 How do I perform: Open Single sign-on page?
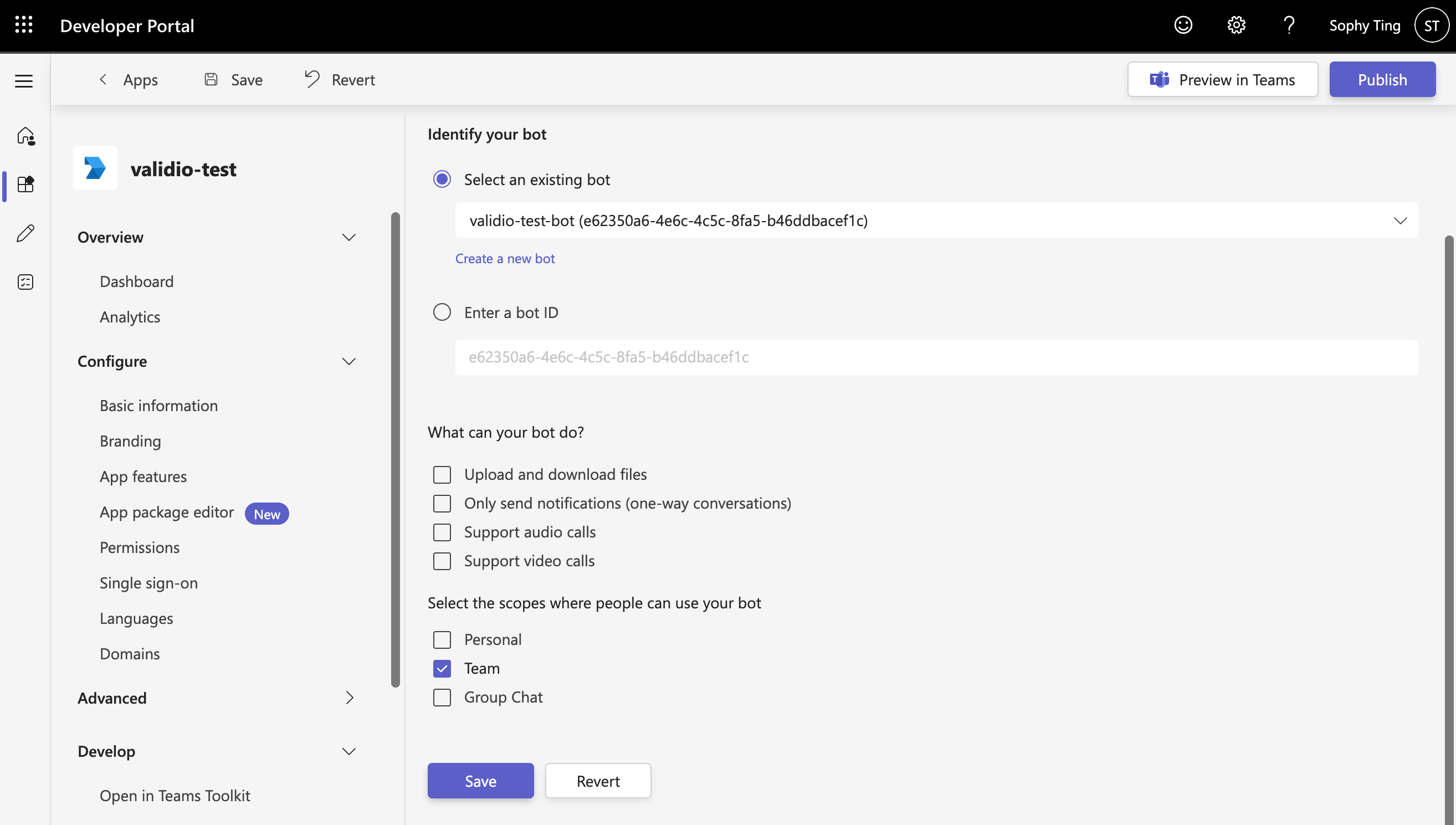coord(148,583)
